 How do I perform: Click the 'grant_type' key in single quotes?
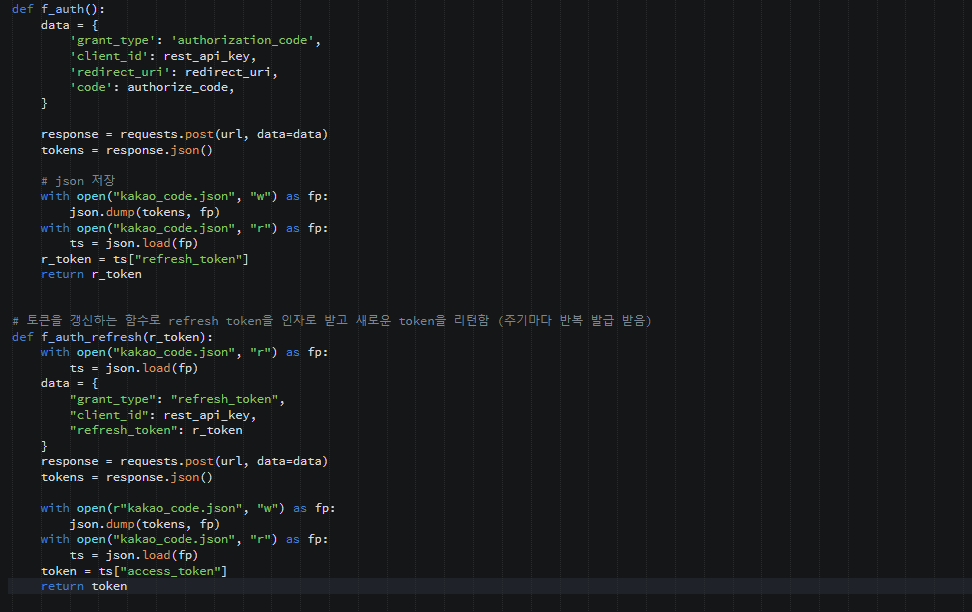coord(112,40)
